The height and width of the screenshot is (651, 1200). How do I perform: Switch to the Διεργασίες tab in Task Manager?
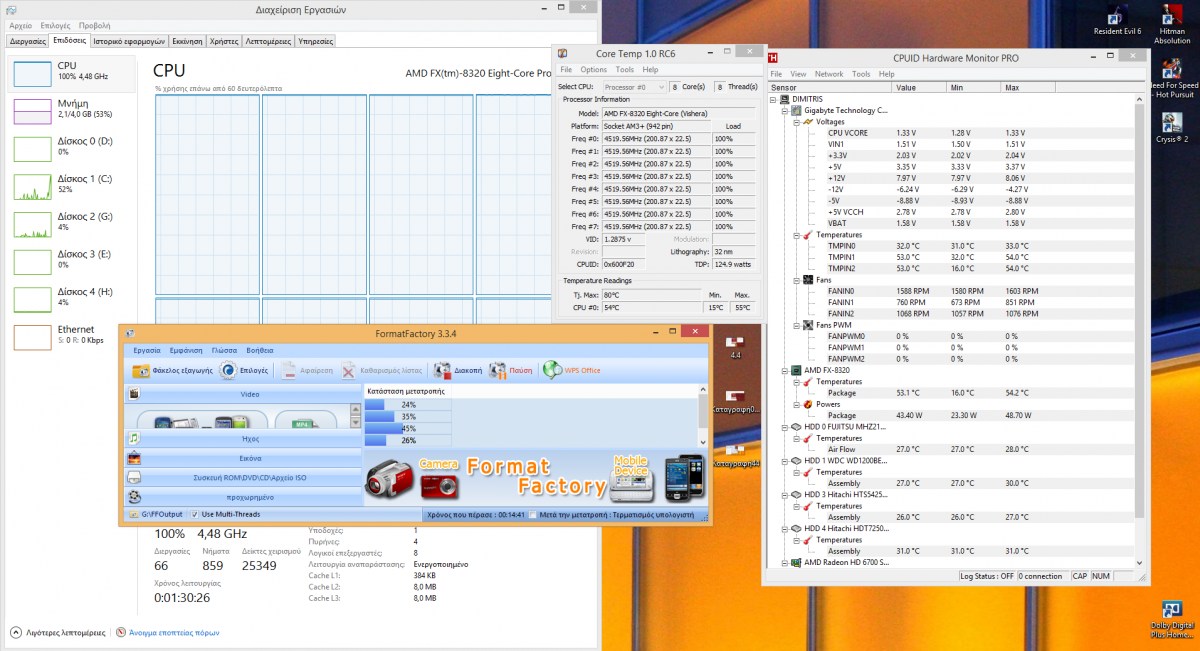tap(28, 41)
